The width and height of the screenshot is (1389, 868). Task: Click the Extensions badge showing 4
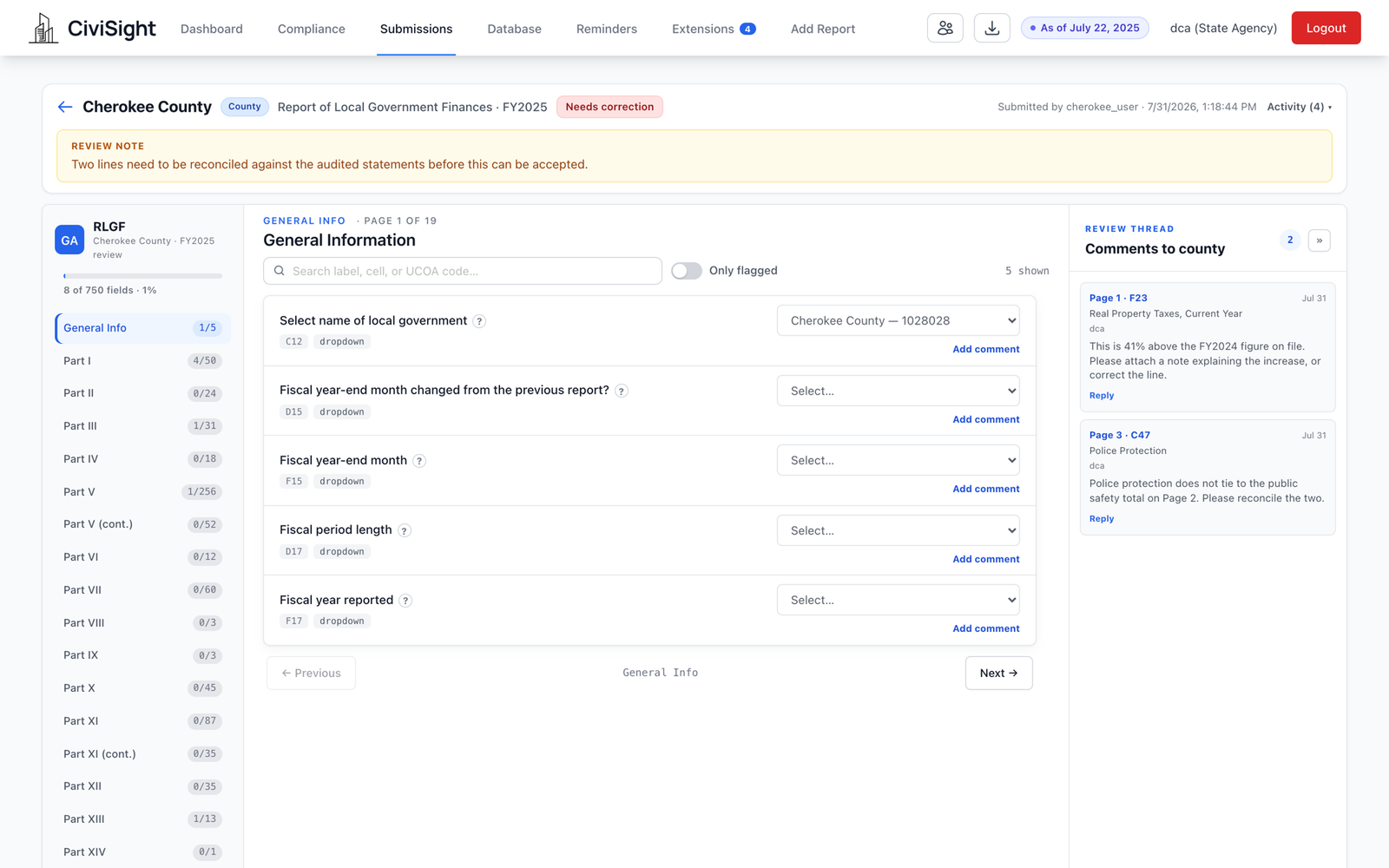point(747,29)
